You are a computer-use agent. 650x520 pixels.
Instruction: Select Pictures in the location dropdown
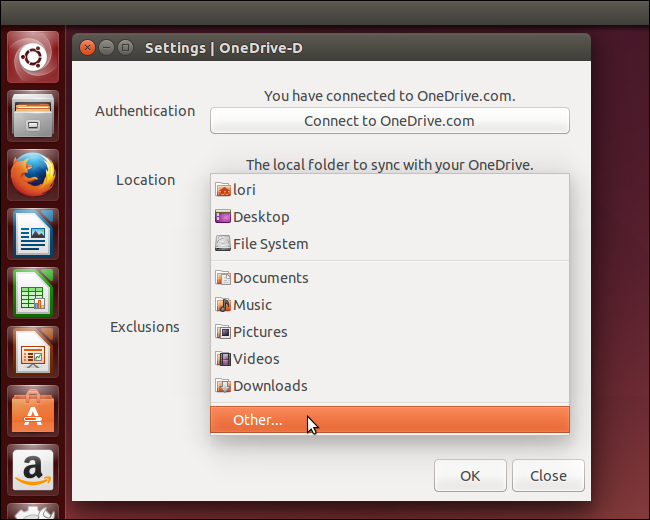(x=390, y=332)
